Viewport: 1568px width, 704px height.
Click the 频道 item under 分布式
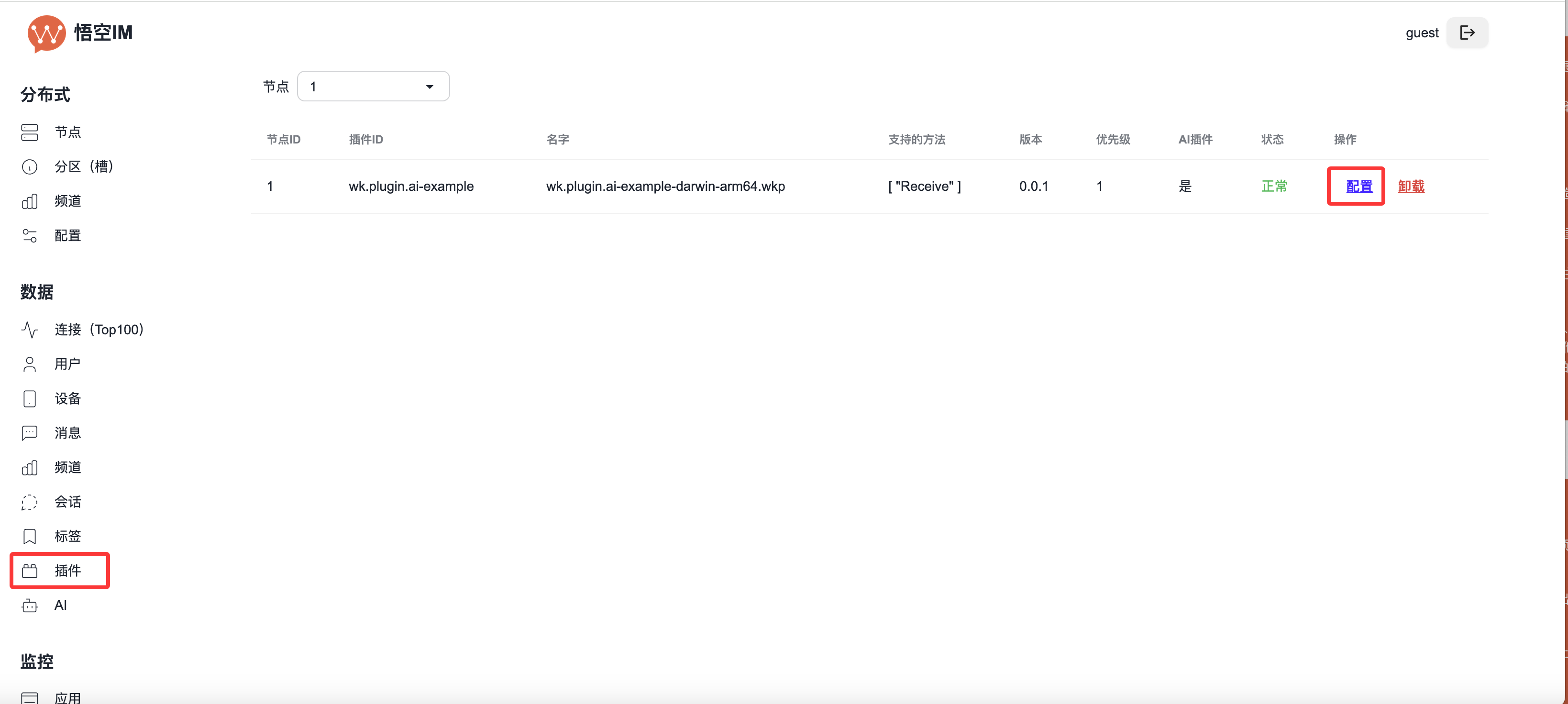coord(67,201)
